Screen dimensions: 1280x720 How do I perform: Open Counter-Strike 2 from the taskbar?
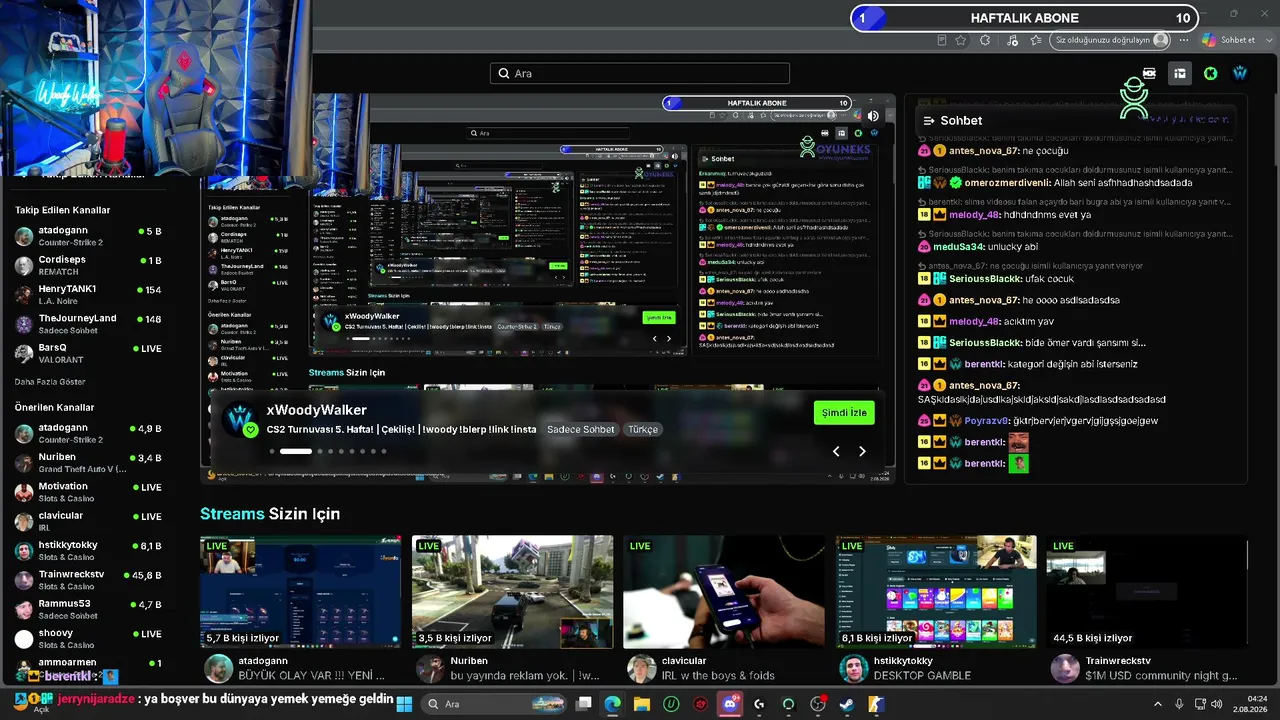(876, 704)
